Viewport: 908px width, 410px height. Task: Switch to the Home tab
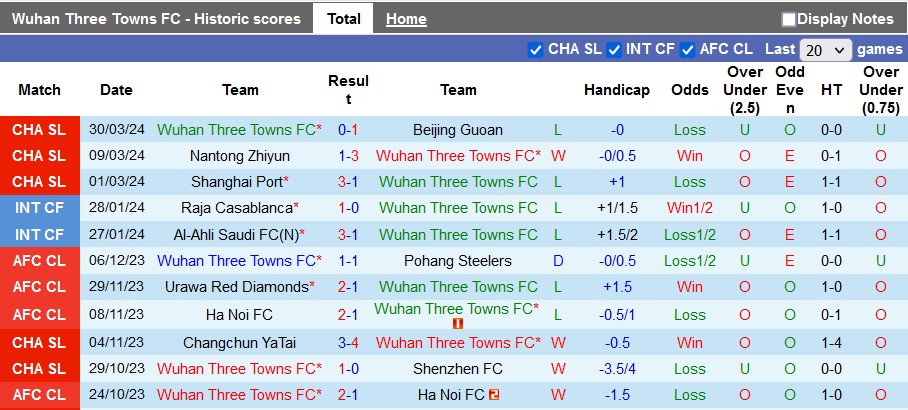406,19
